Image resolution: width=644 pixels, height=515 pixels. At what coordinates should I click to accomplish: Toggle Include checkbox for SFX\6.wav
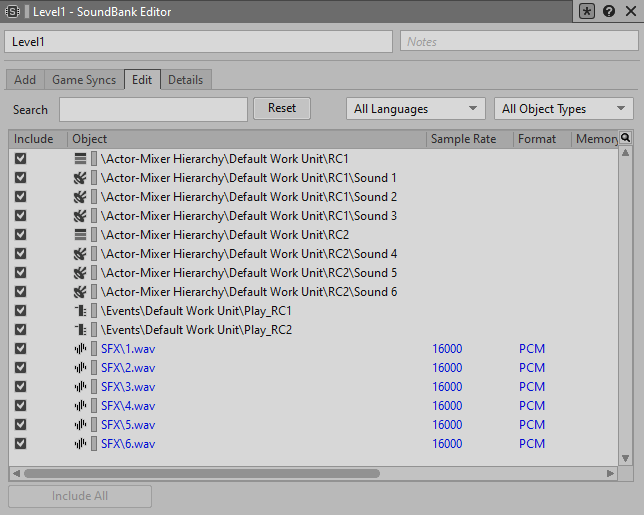pyautogui.click(x=20, y=444)
